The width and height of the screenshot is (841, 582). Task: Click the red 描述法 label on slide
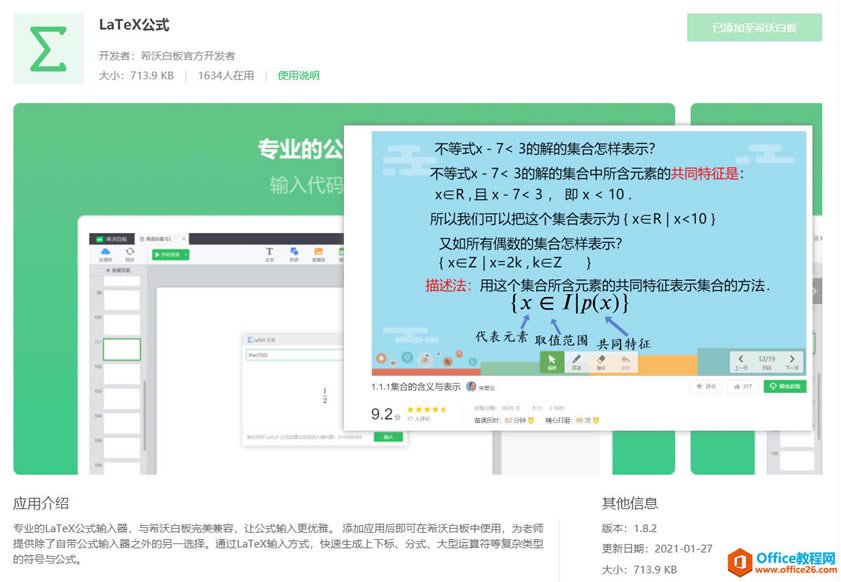coord(446,285)
